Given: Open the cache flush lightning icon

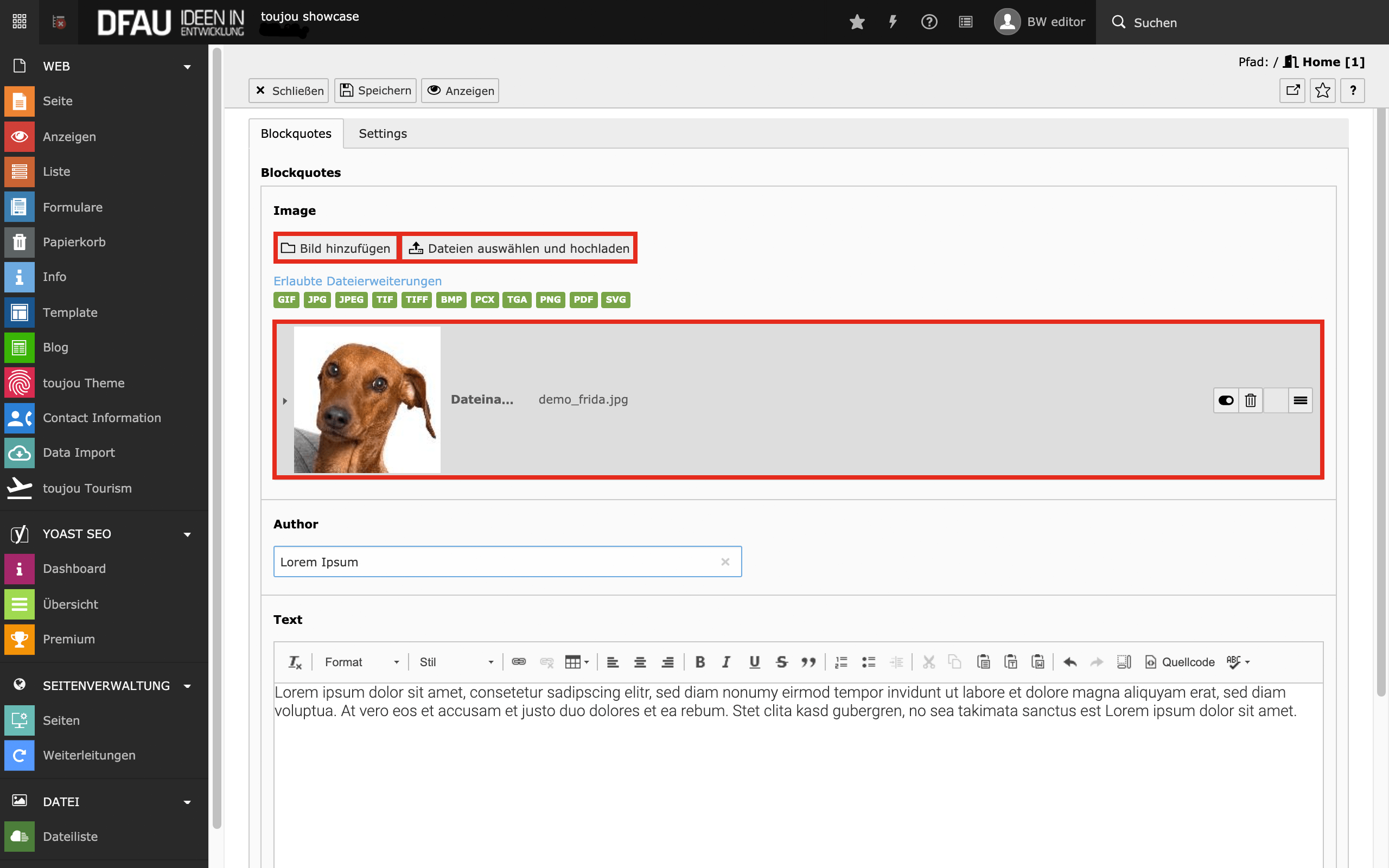Looking at the screenshot, I should point(893,22).
